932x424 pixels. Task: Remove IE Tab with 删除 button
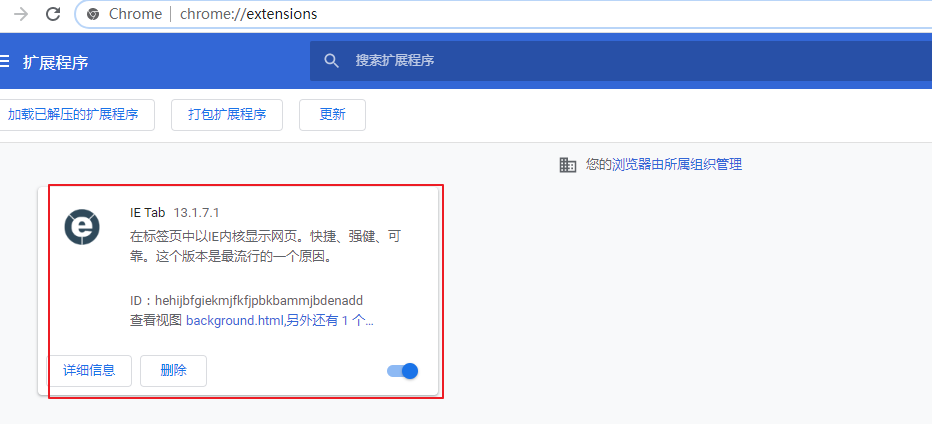point(174,370)
